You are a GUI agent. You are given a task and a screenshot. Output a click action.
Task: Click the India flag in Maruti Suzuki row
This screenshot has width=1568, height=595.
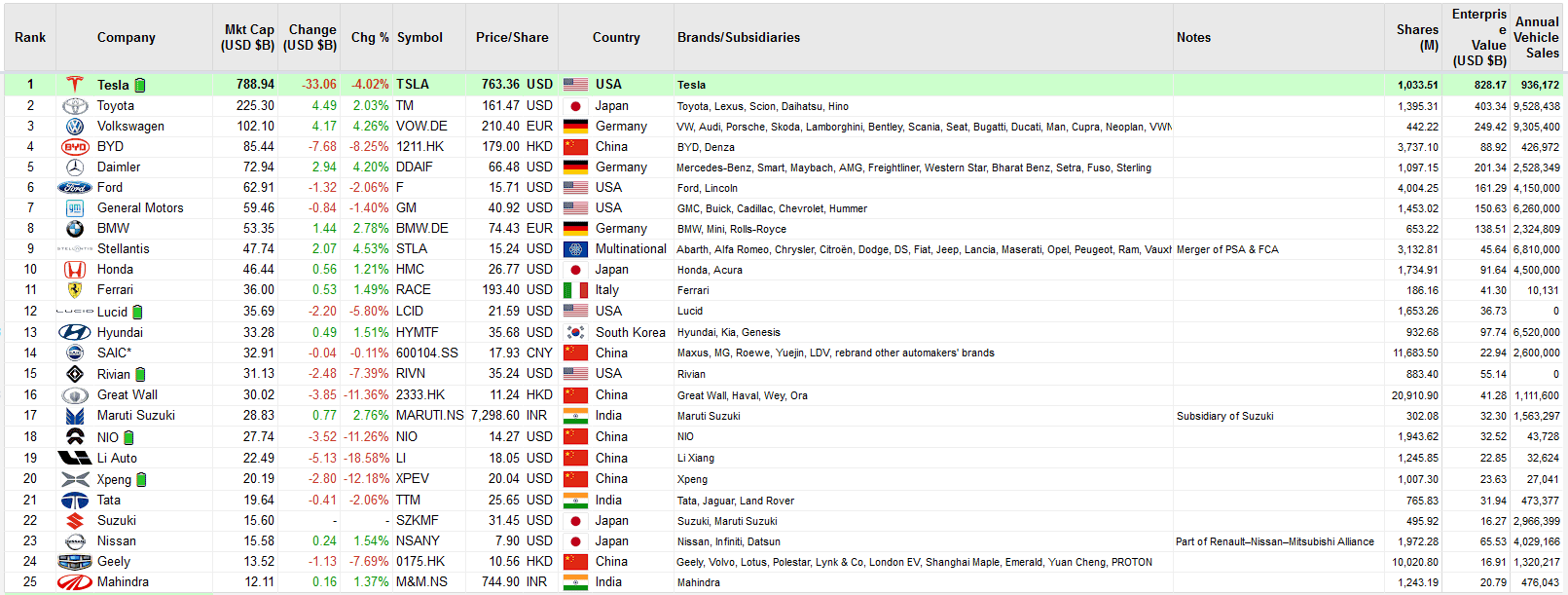[575, 416]
